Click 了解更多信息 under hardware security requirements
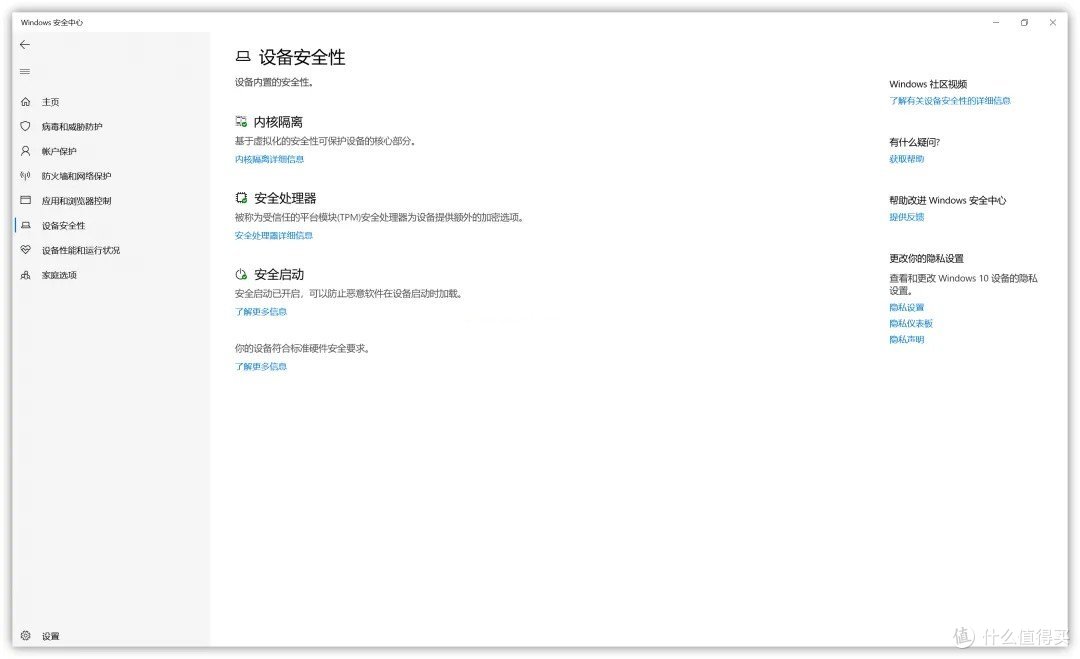 [260, 367]
